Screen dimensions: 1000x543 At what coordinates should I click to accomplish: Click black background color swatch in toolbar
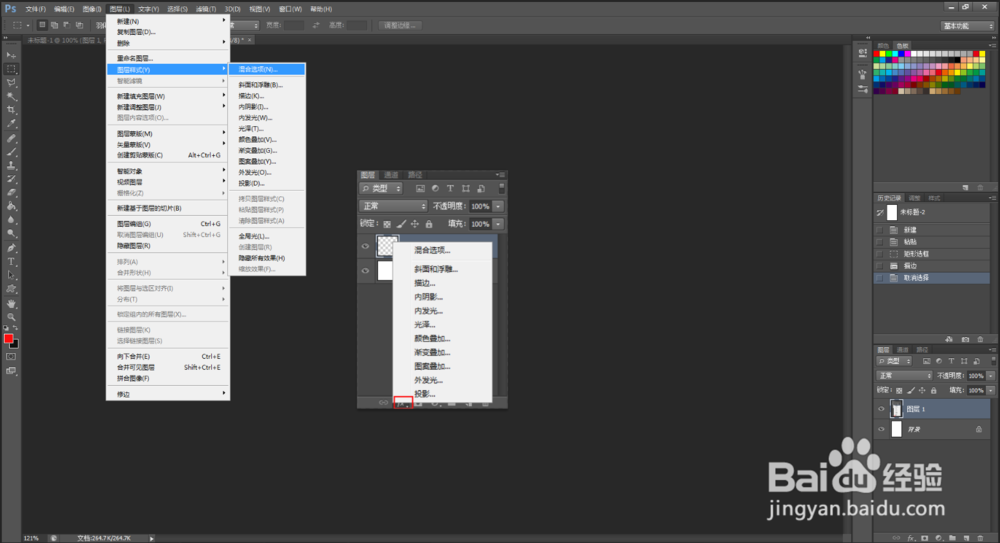[15, 345]
